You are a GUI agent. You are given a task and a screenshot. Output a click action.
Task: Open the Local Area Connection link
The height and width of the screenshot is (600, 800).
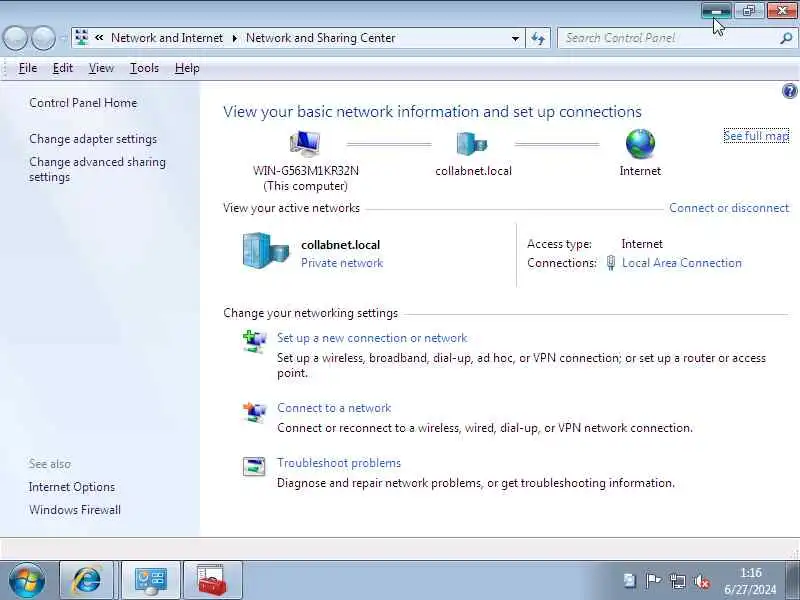(682, 263)
